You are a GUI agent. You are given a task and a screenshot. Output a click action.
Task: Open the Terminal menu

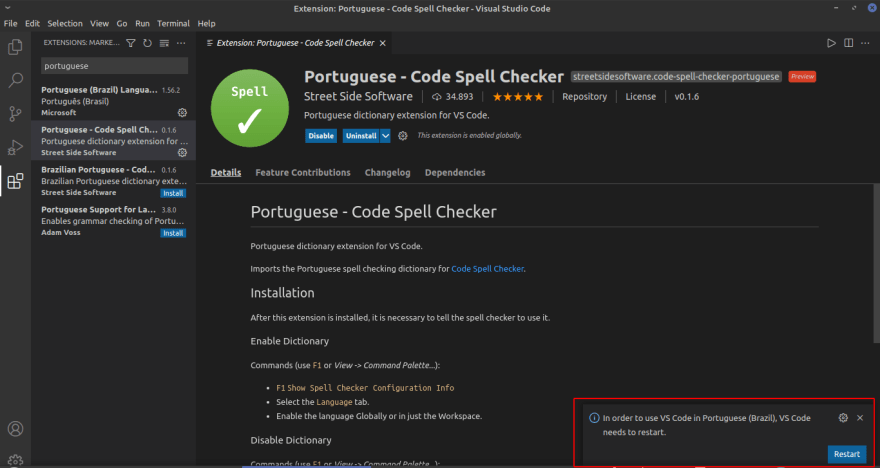(x=173, y=24)
